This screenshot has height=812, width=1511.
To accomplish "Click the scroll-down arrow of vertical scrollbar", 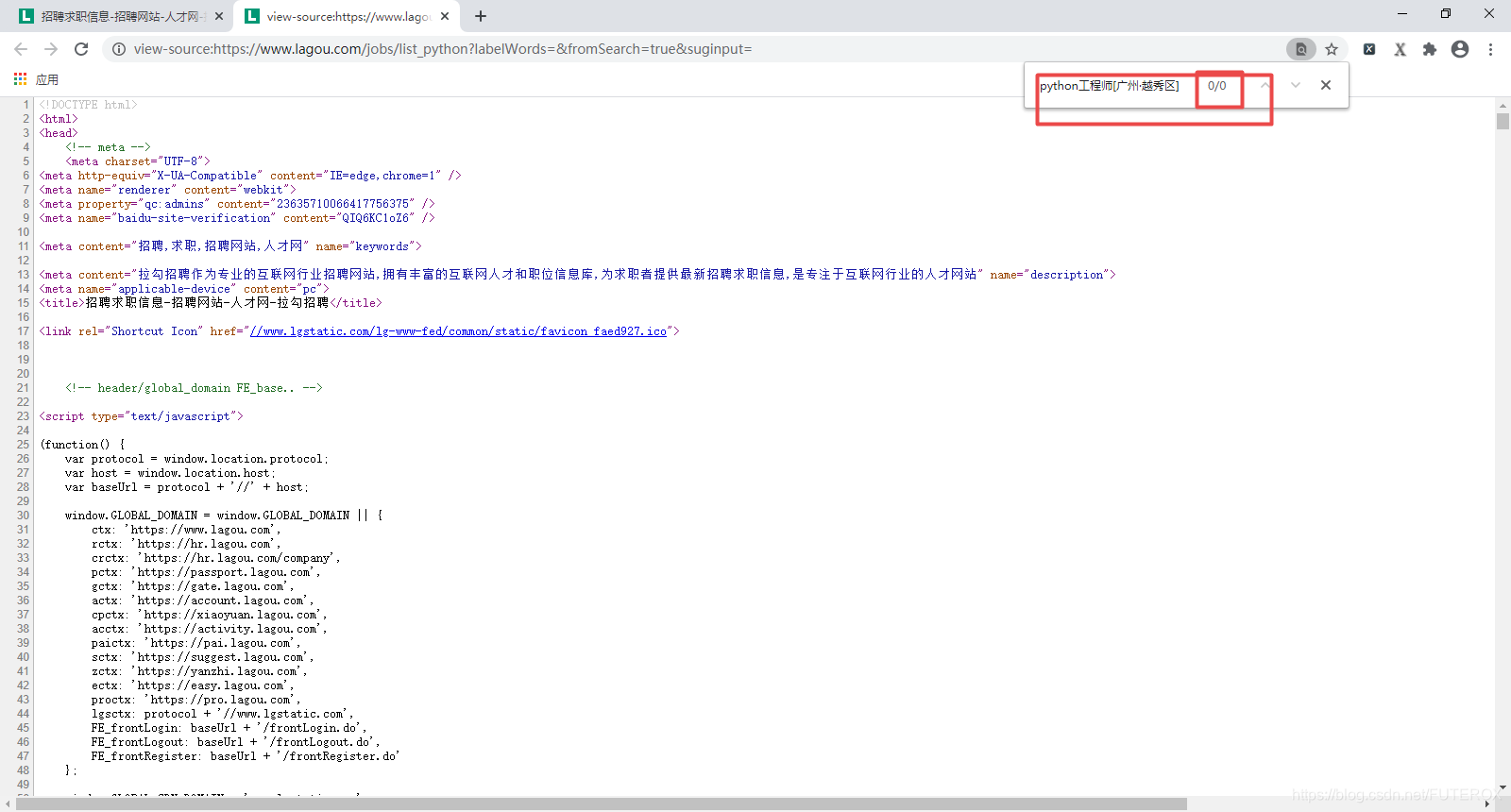I will (1503, 787).
